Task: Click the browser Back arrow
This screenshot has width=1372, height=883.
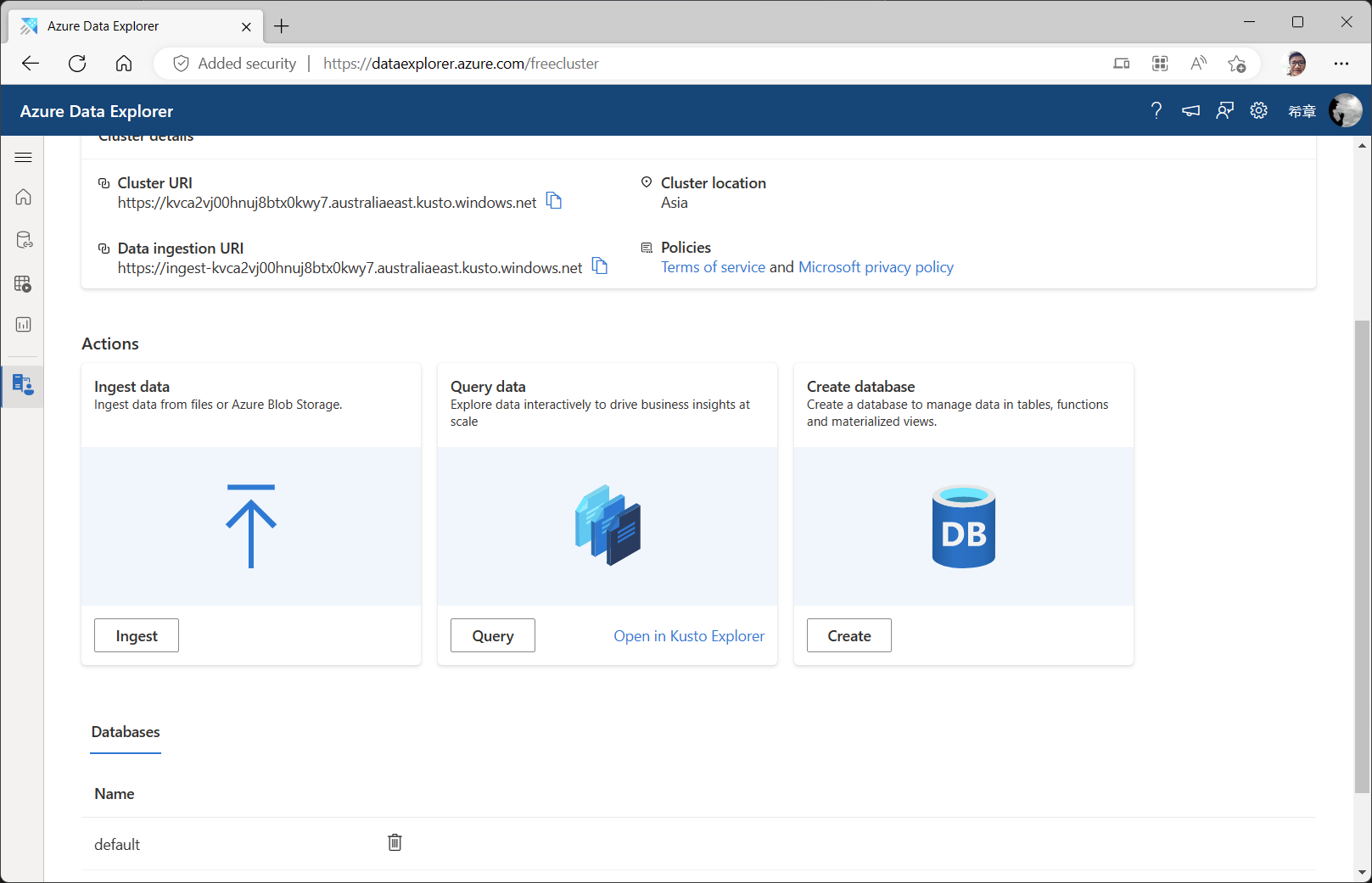Action: tap(31, 64)
